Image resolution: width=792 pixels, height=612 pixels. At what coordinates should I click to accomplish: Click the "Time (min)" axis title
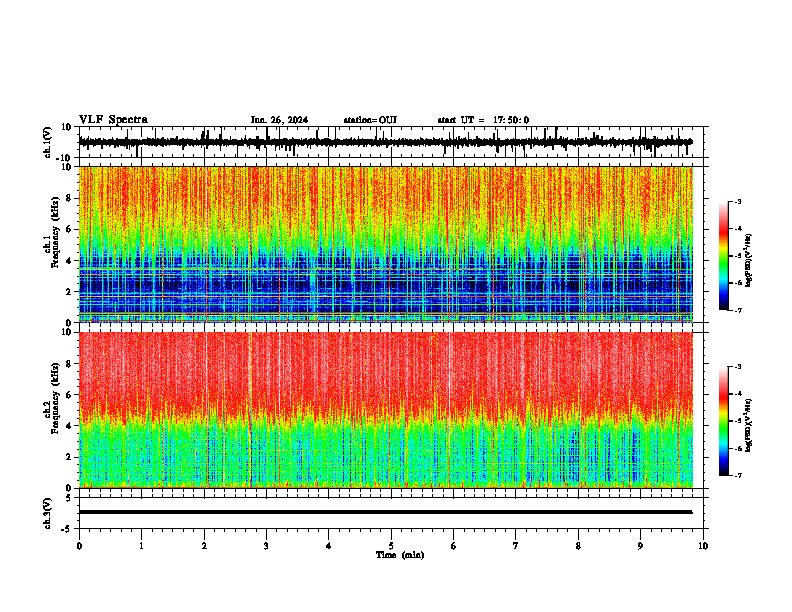tap(400, 555)
